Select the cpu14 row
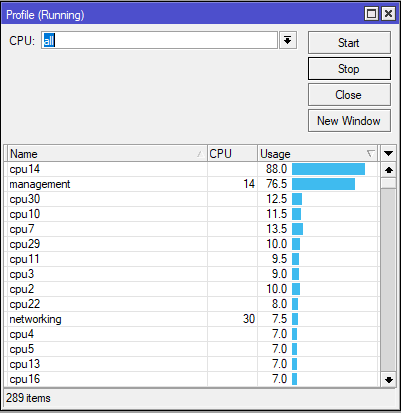401x413 pixels. click(x=192, y=169)
